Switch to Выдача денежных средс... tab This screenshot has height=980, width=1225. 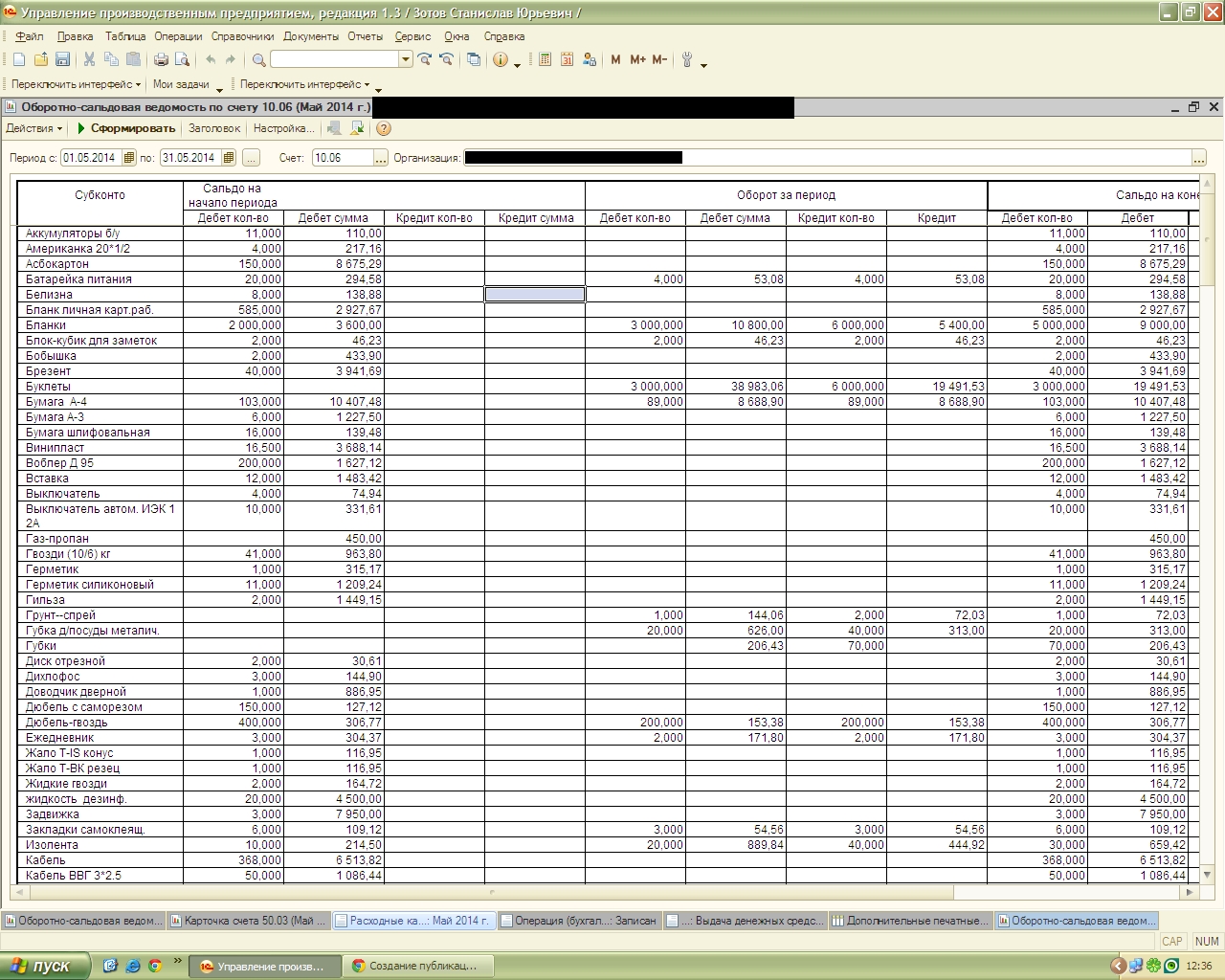745,921
